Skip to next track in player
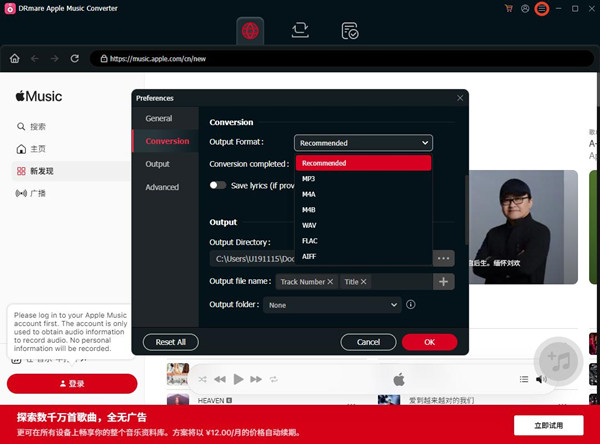The height and width of the screenshot is (444, 600). [256, 379]
